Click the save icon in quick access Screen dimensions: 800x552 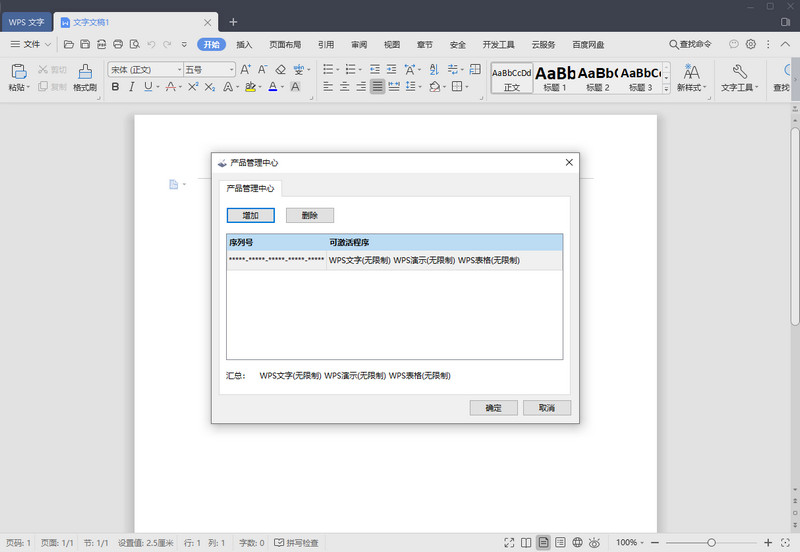(x=85, y=44)
